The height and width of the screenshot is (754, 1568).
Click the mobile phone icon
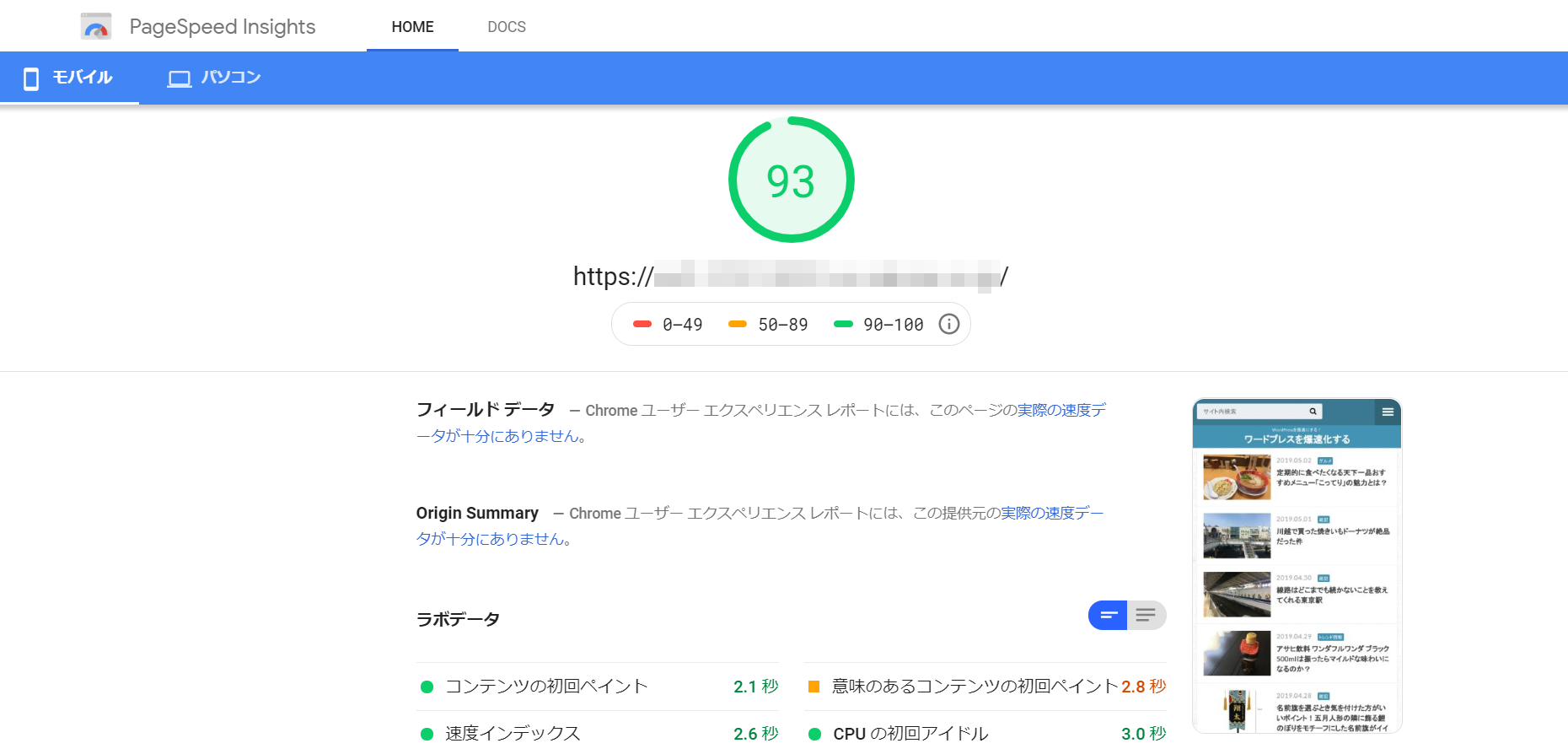[x=31, y=78]
